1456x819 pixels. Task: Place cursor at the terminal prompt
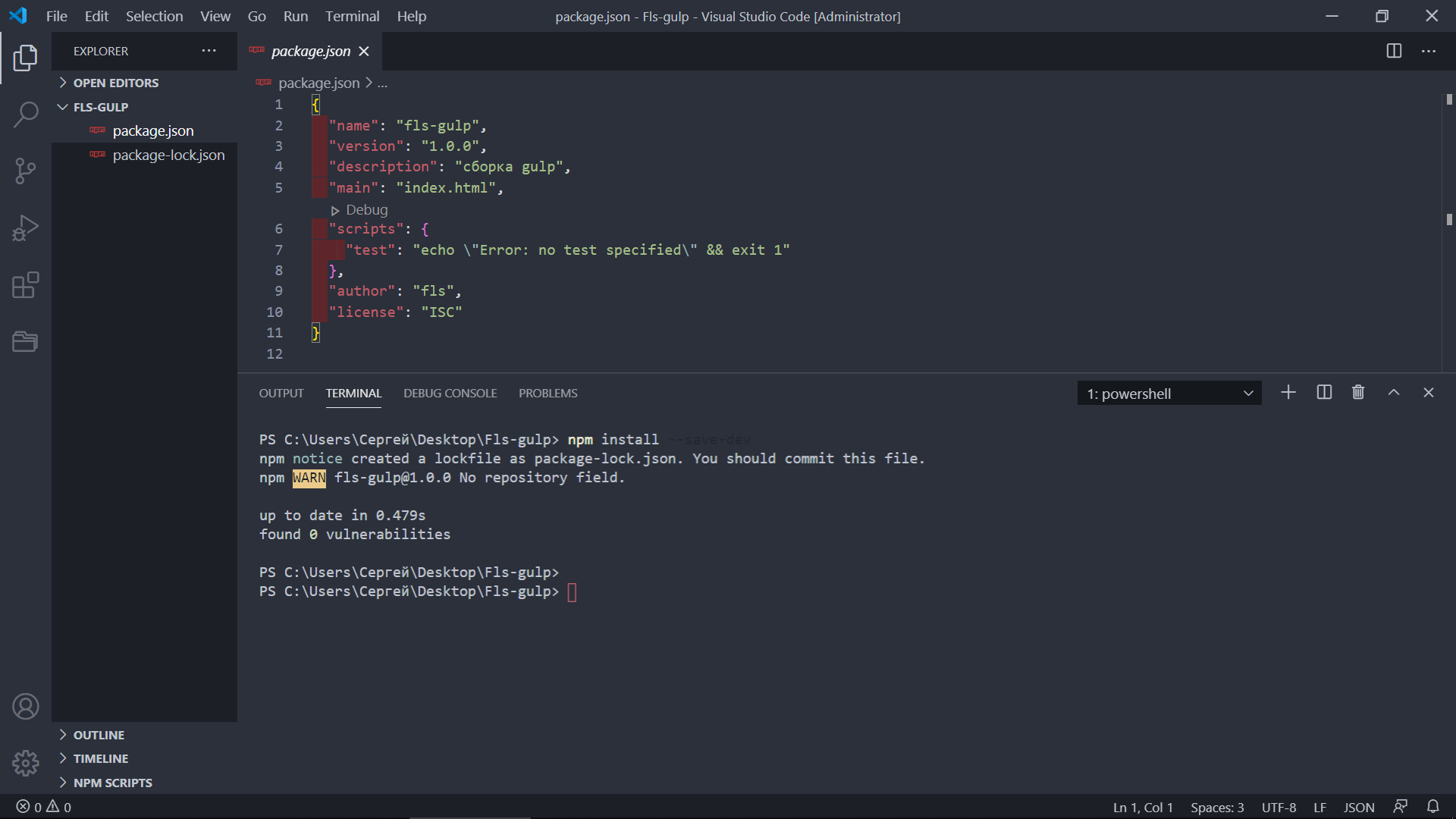click(x=572, y=591)
